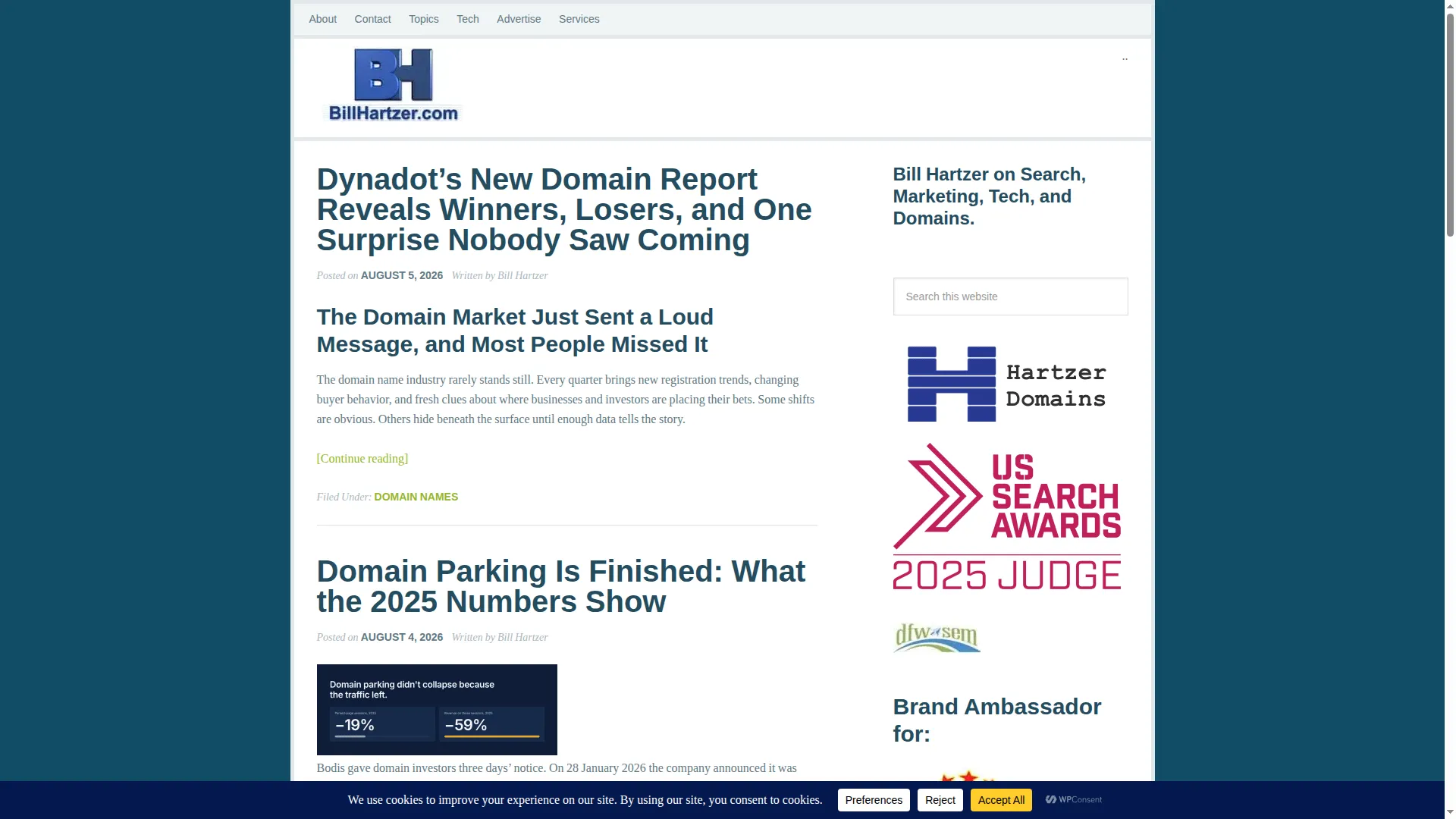Click the Continue reading link
Screen dimensions: 1456x819
click(x=362, y=458)
